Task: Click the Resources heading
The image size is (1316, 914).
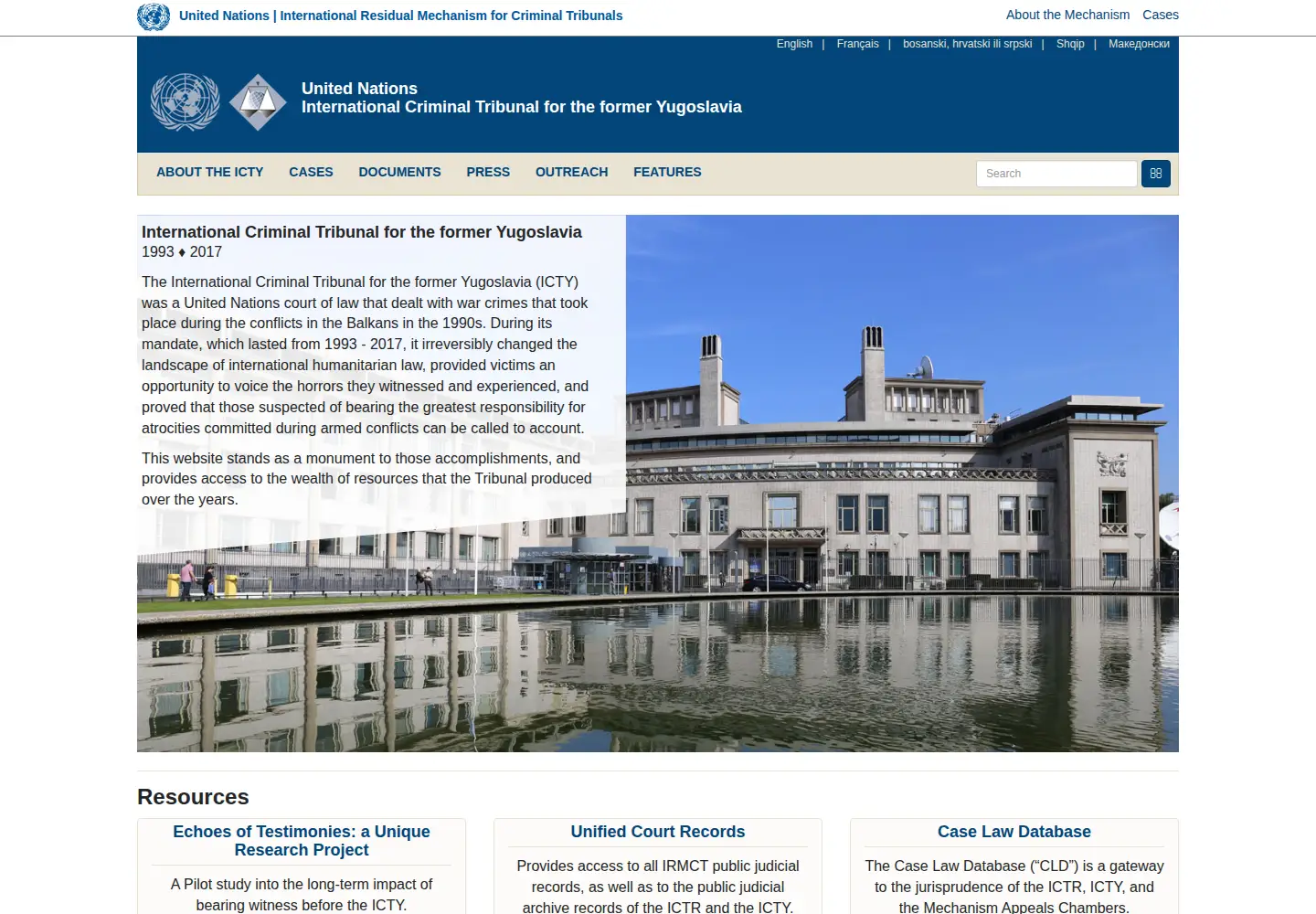Action: click(x=193, y=797)
